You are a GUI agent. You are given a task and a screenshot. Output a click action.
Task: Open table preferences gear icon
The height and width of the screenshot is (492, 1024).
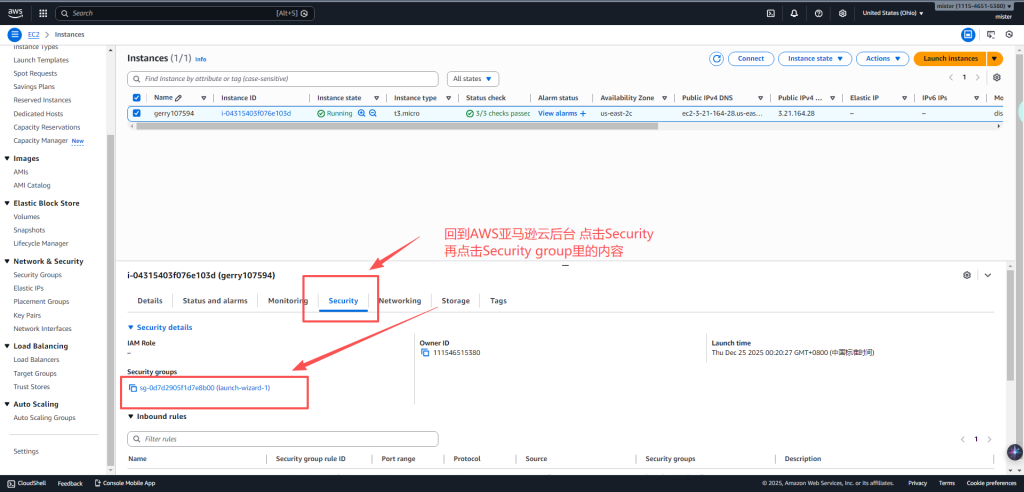coord(997,77)
